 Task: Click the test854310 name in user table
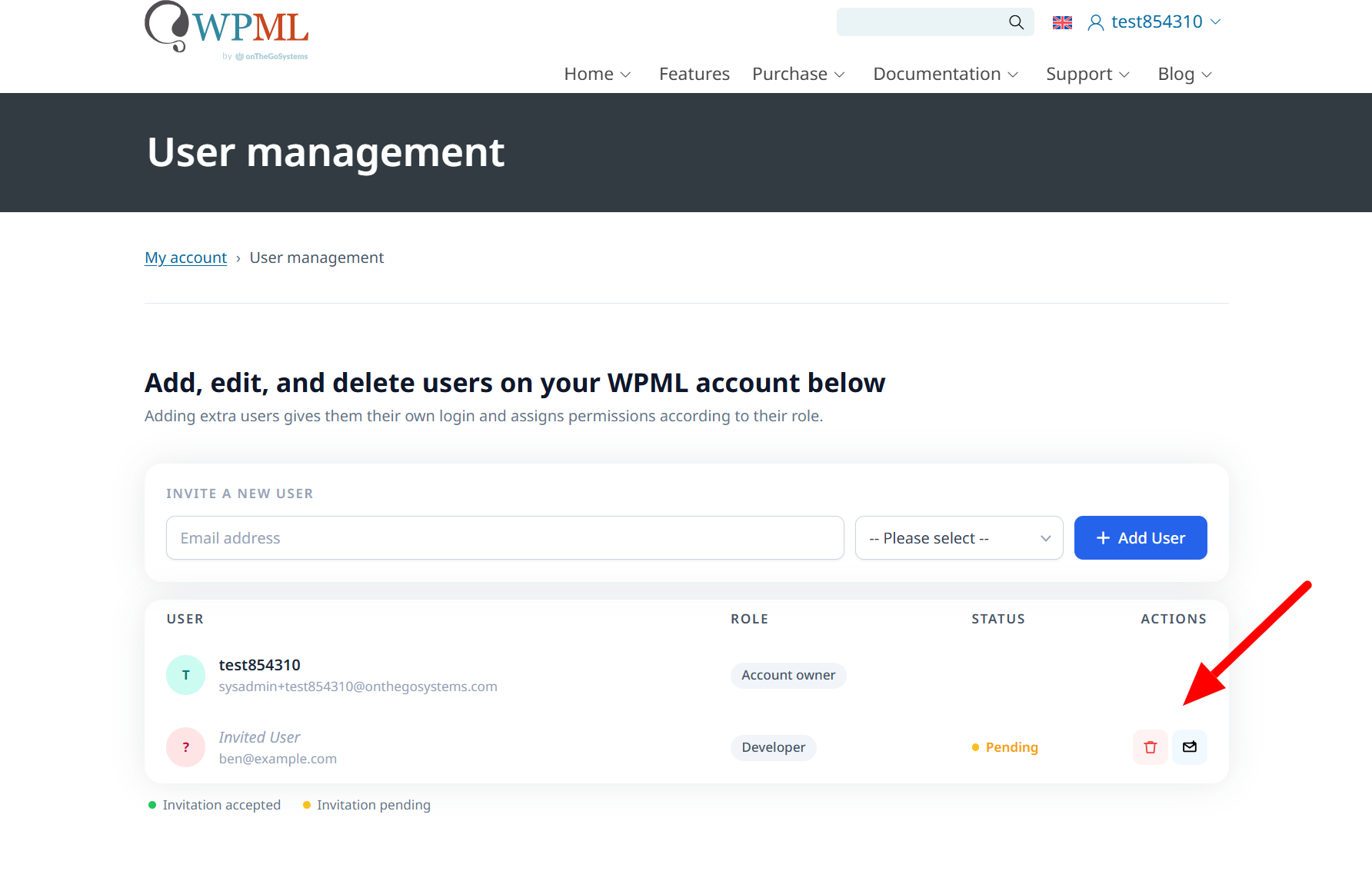(x=259, y=665)
